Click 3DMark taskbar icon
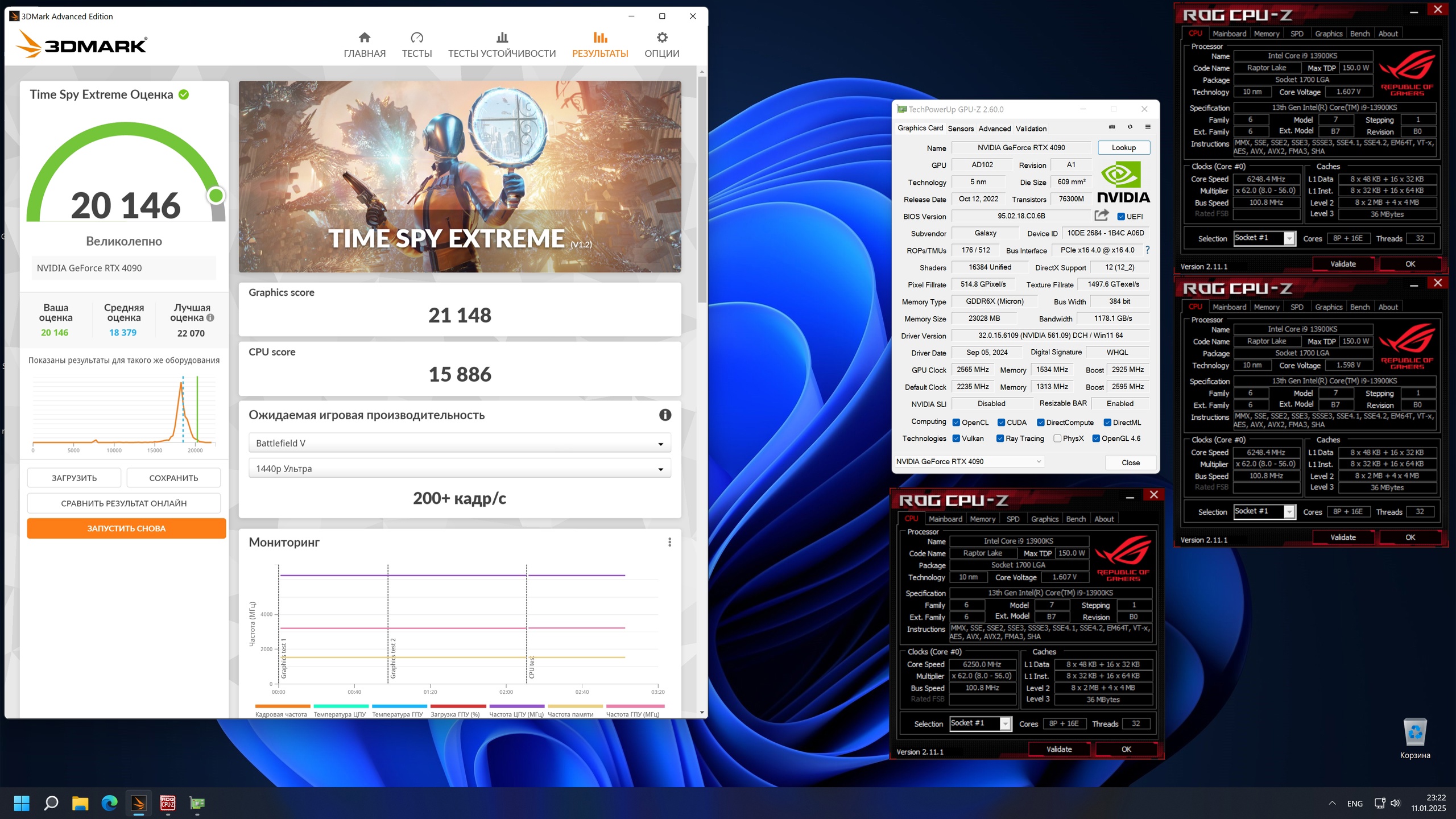The width and height of the screenshot is (1456, 819). (x=139, y=803)
